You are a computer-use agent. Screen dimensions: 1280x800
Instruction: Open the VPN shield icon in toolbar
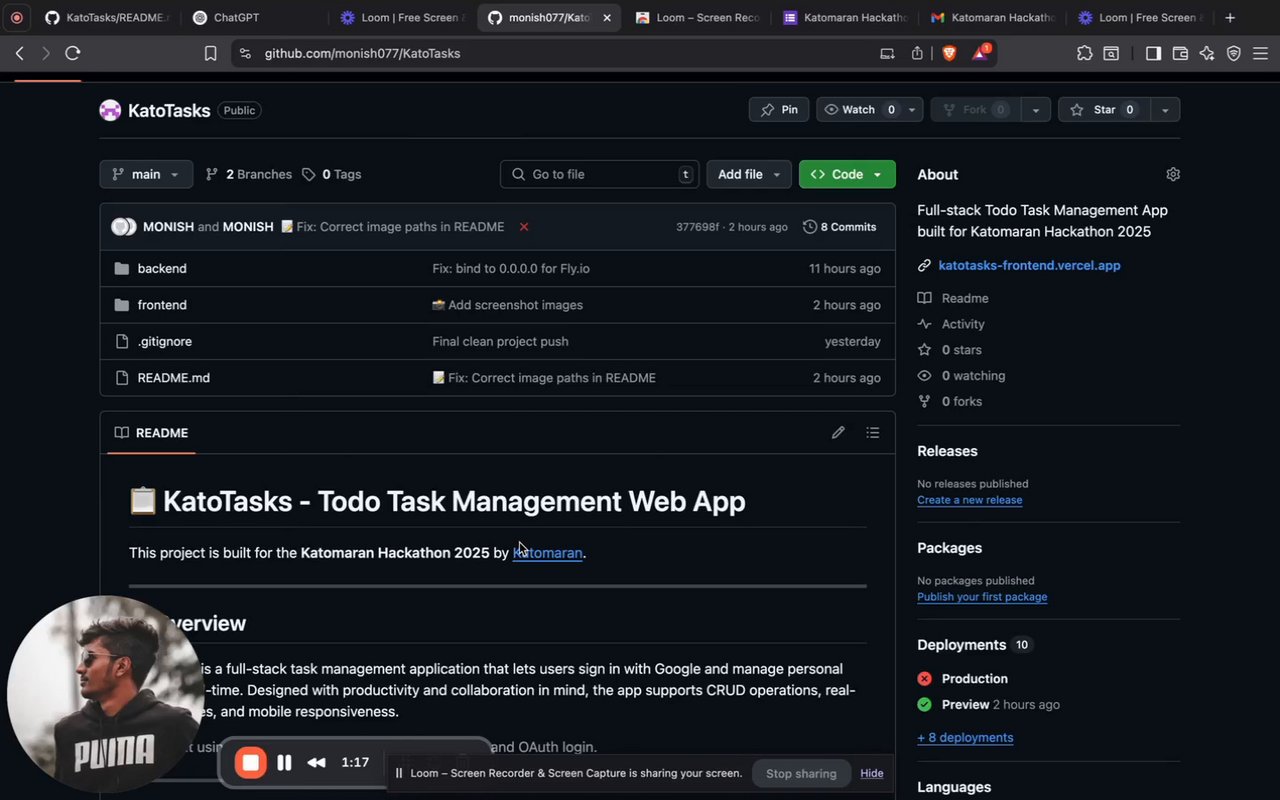(x=1234, y=53)
